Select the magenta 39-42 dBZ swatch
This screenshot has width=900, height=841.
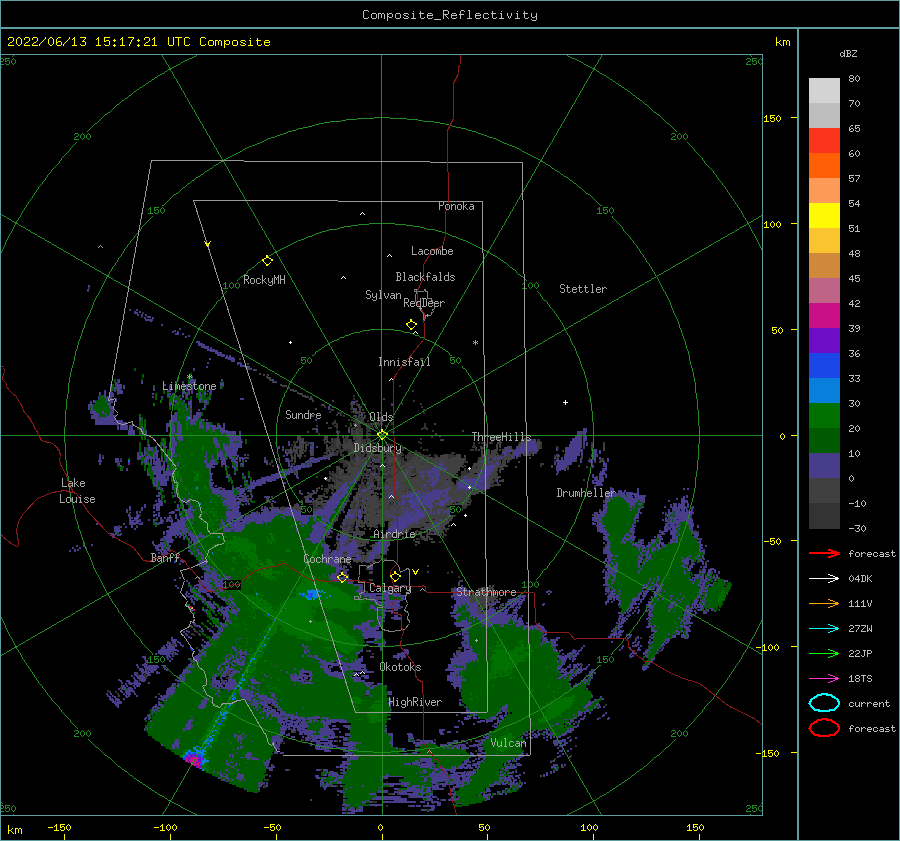[x=824, y=316]
